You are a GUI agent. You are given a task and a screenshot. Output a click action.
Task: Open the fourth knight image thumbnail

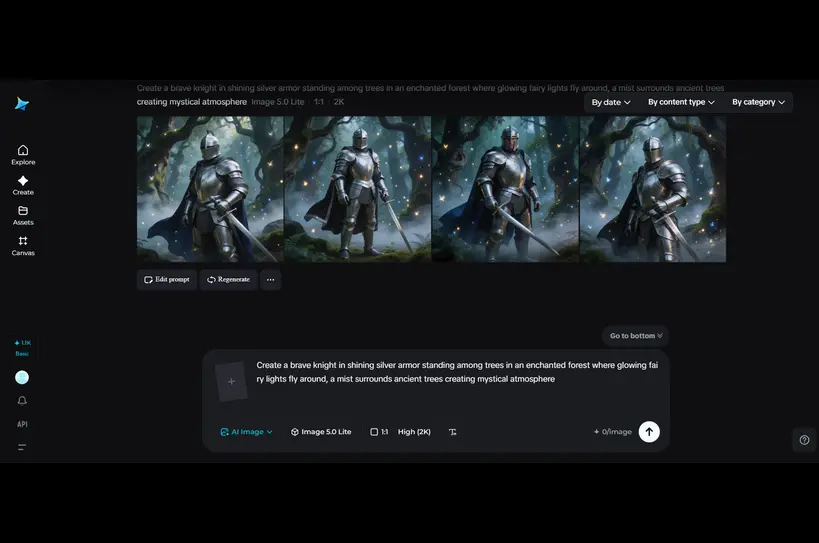click(653, 189)
